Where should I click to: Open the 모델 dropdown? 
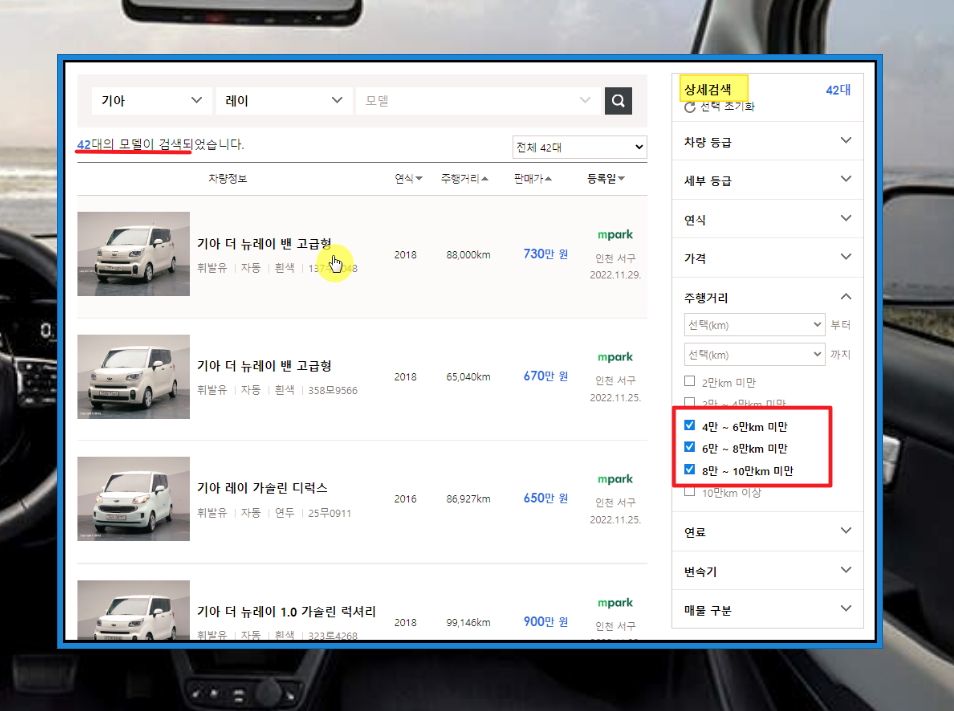[x=478, y=100]
